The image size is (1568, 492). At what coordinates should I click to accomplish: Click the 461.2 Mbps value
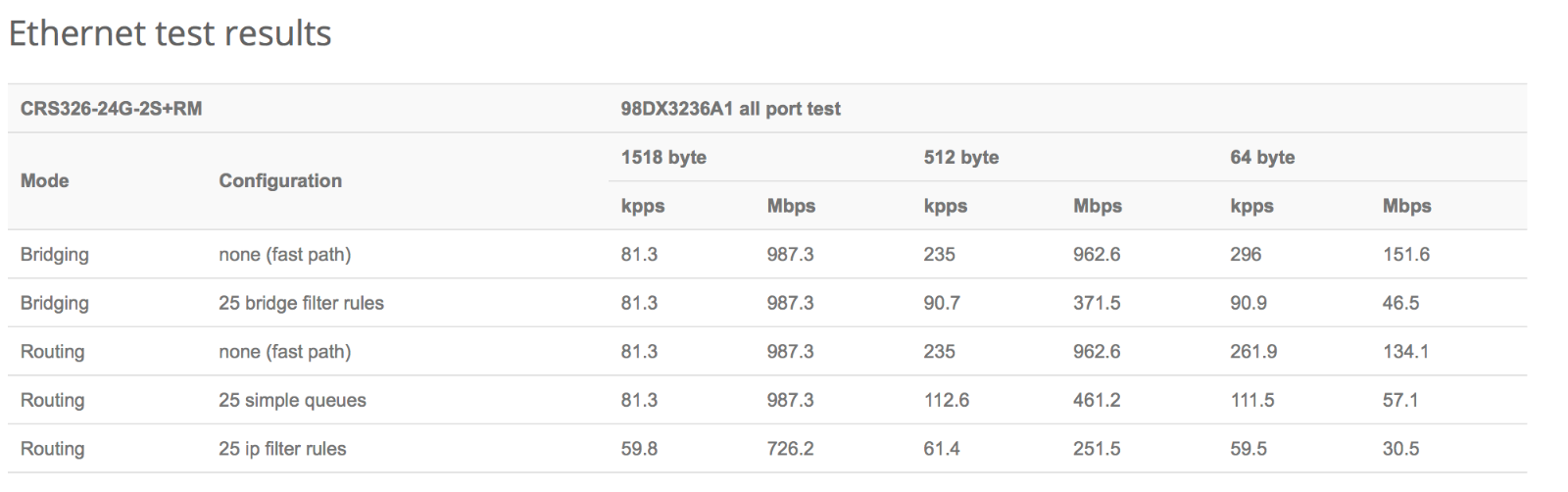tap(1097, 400)
